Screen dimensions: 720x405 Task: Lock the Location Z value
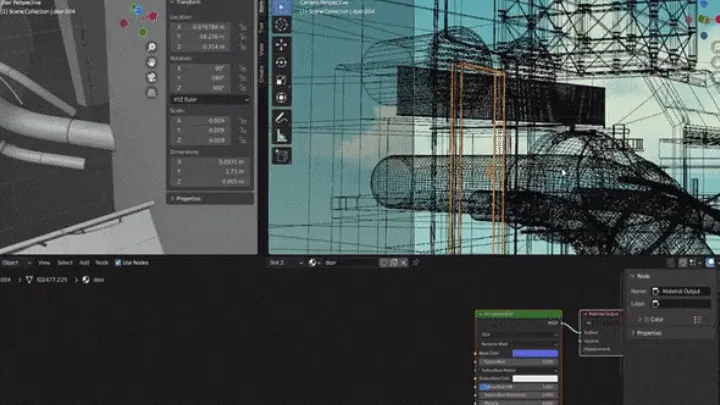click(x=243, y=47)
